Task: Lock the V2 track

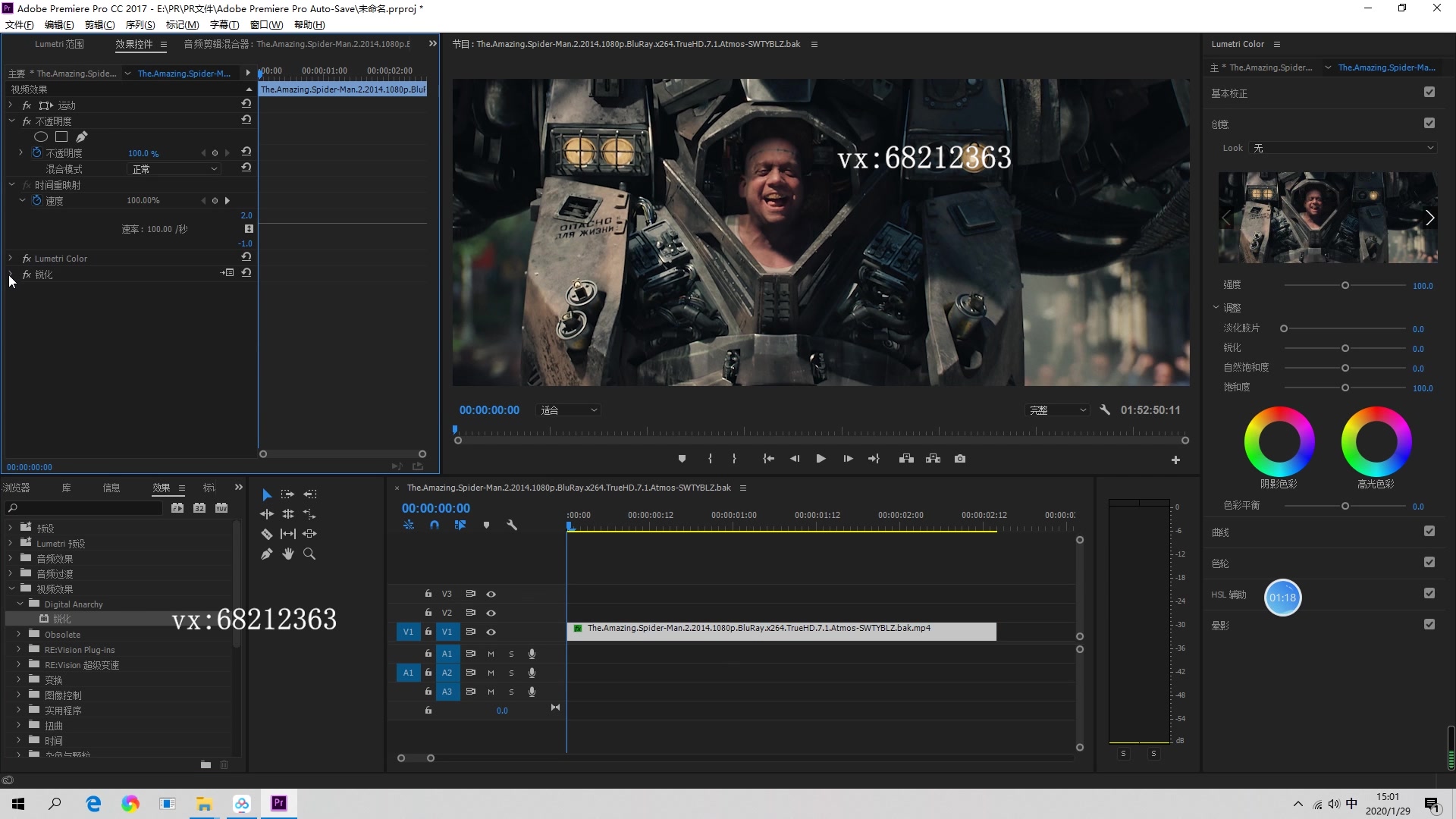Action: (x=428, y=613)
